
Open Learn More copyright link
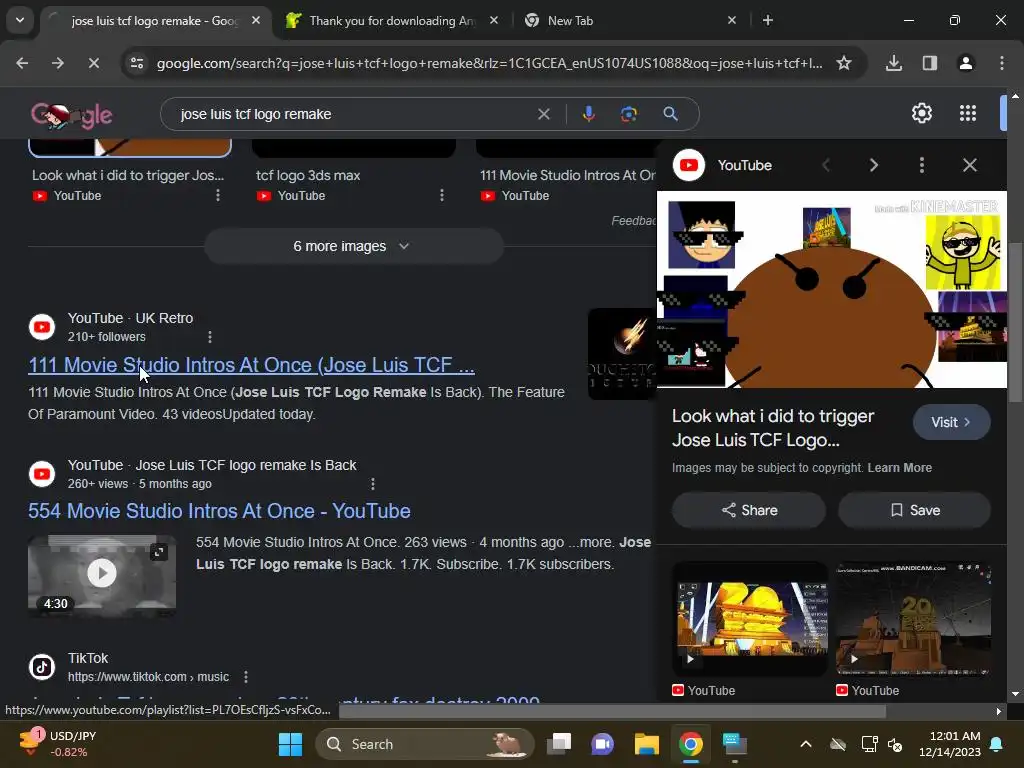click(x=899, y=468)
